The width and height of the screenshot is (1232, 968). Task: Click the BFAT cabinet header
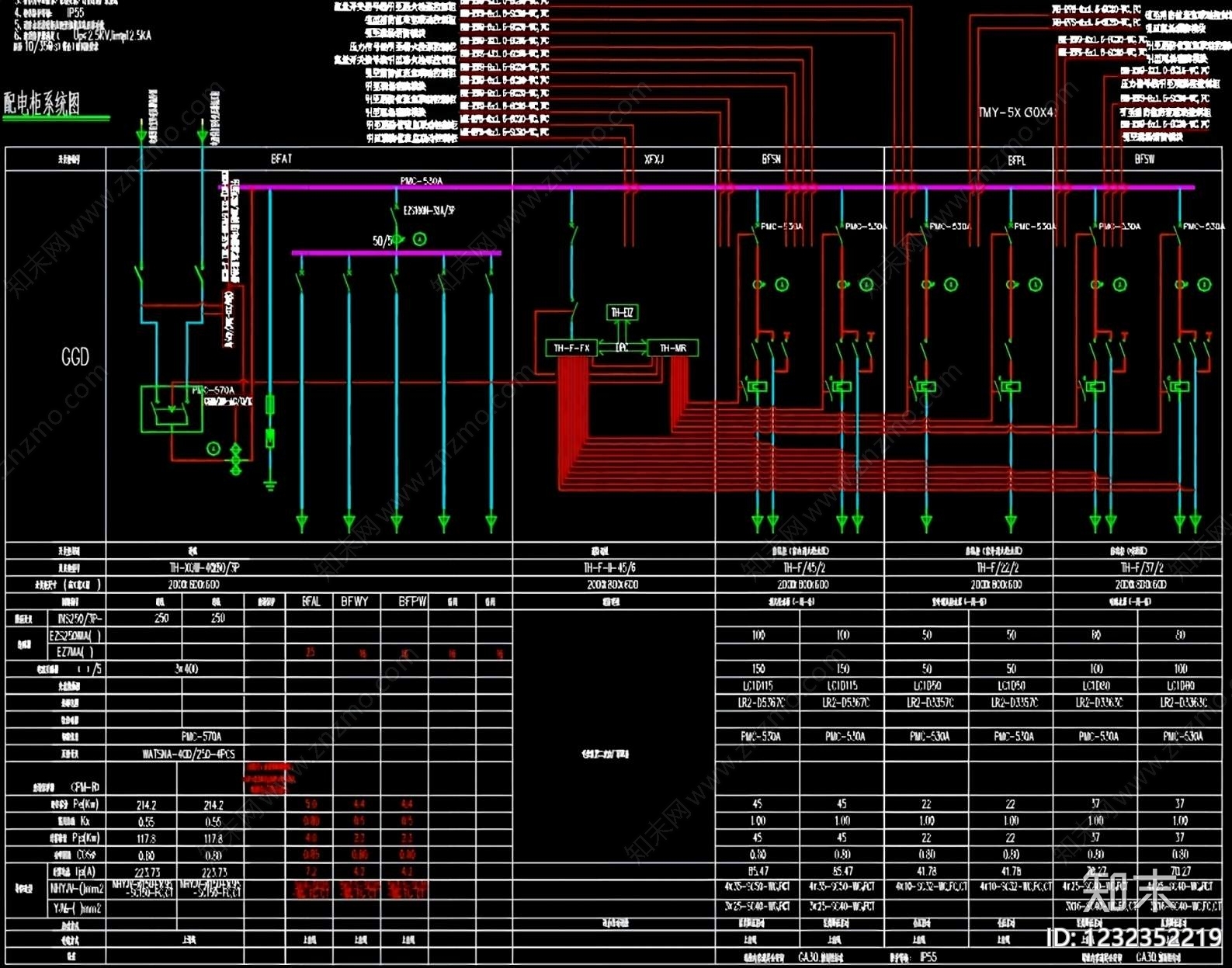(282, 158)
